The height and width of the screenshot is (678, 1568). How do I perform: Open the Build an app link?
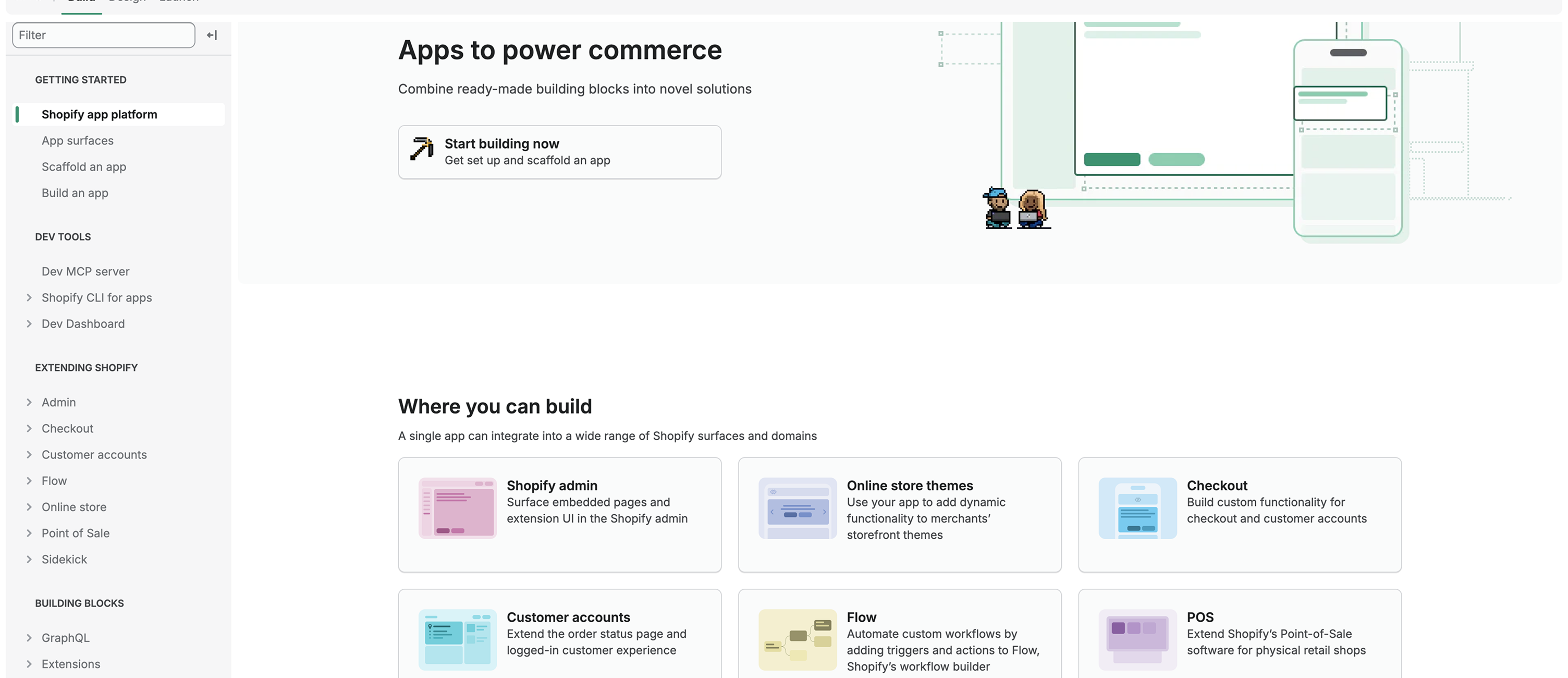(x=75, y=193)
